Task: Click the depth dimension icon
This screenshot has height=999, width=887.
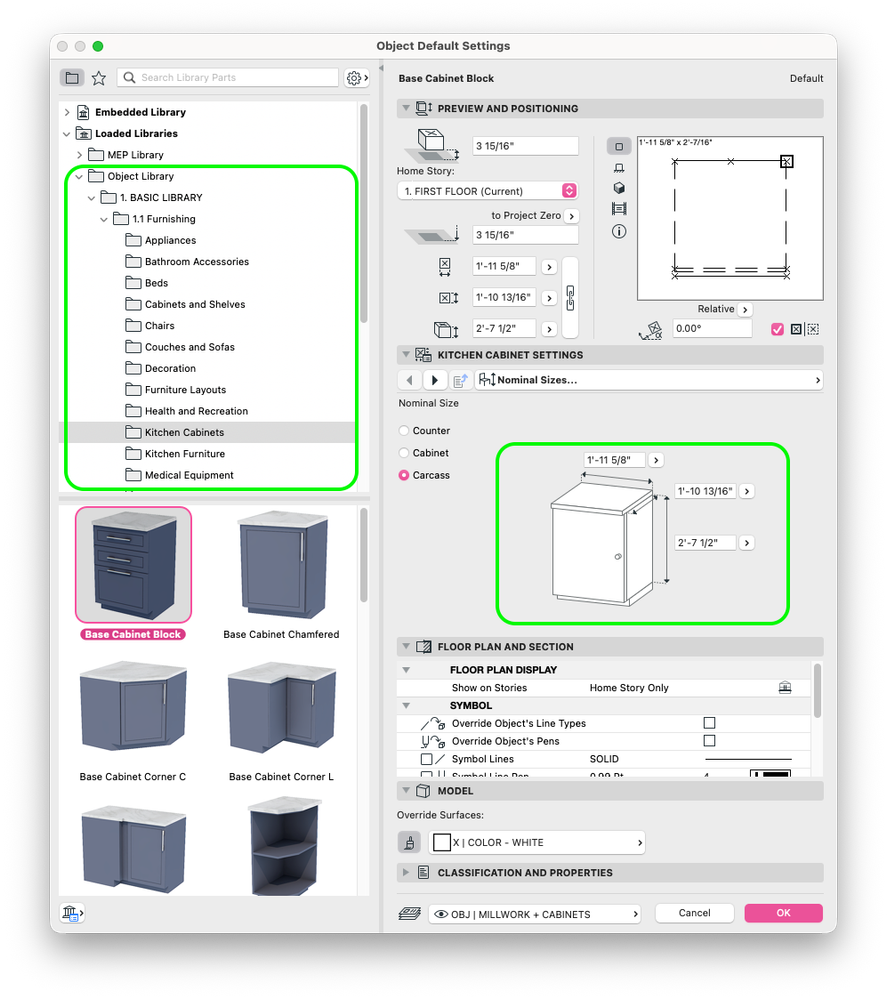Action: 448,298
